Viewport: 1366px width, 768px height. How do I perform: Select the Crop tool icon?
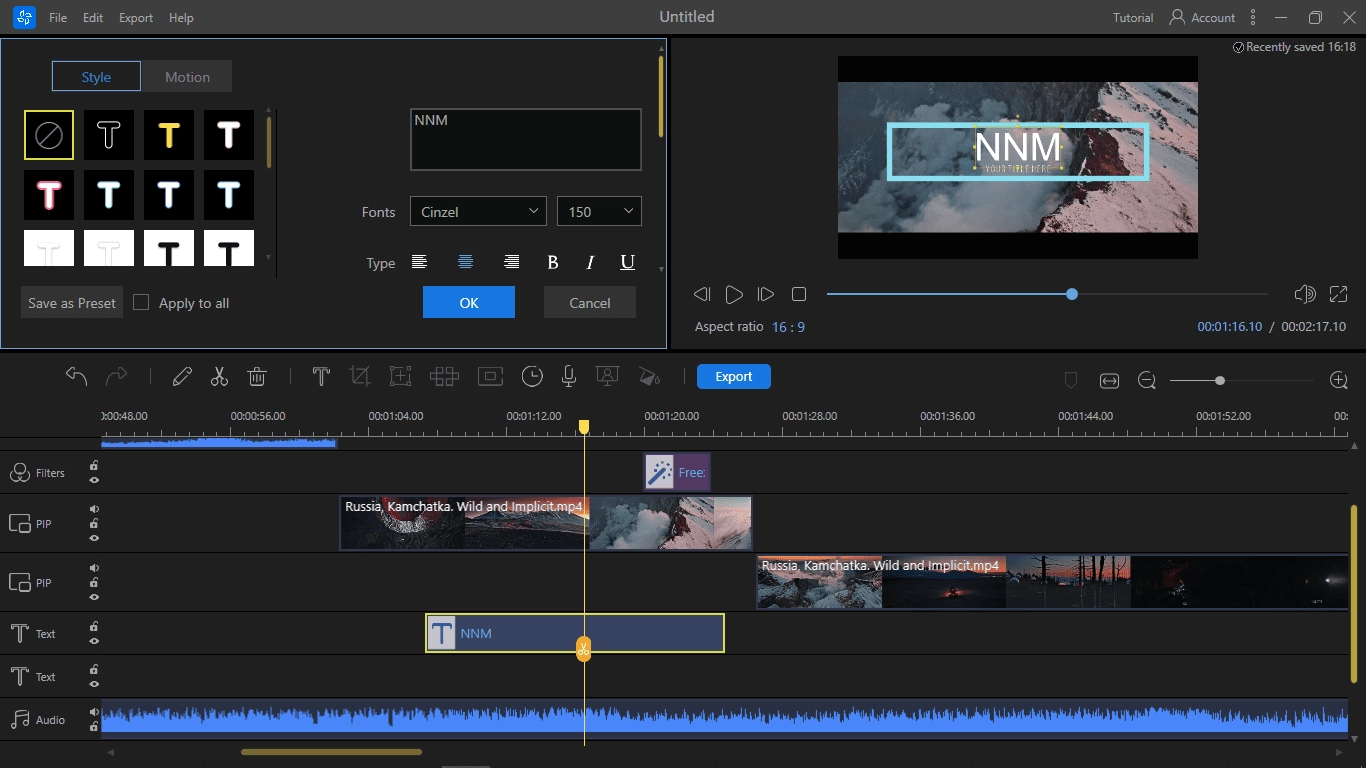[360, 376]
